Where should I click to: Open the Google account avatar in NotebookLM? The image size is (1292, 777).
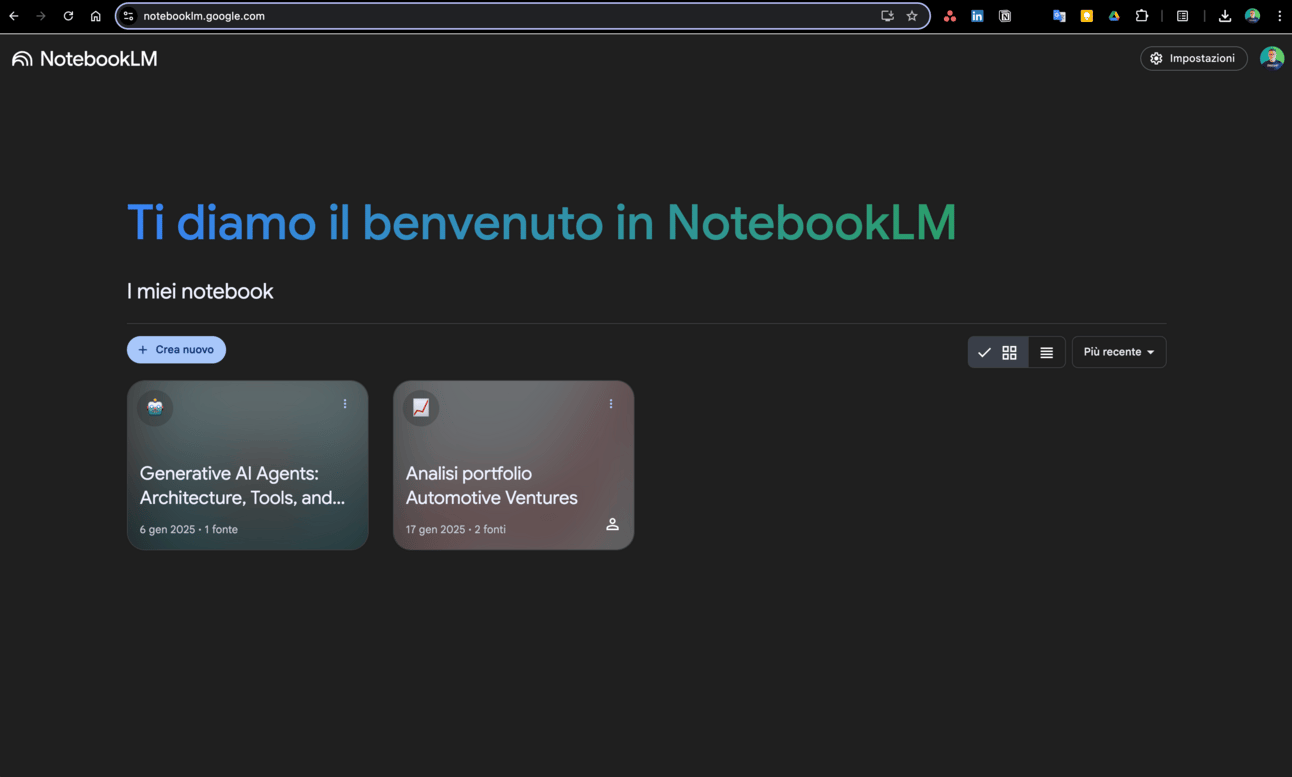point(1272,58)
